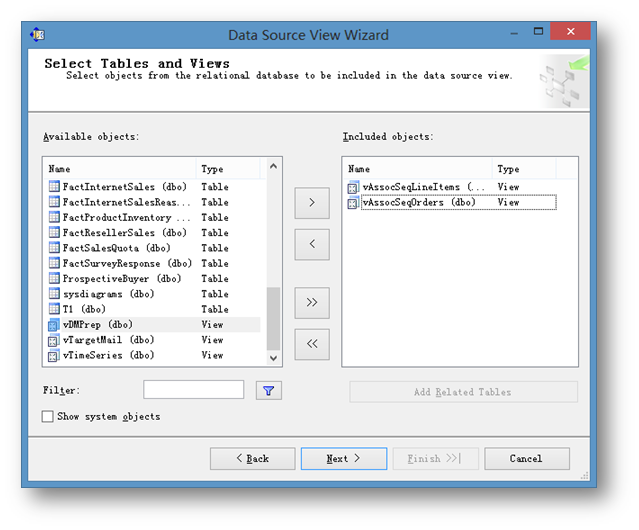
Task: Click the table icon beside ProspectiveBuyer (dbo)
Action: pos(54,278)
